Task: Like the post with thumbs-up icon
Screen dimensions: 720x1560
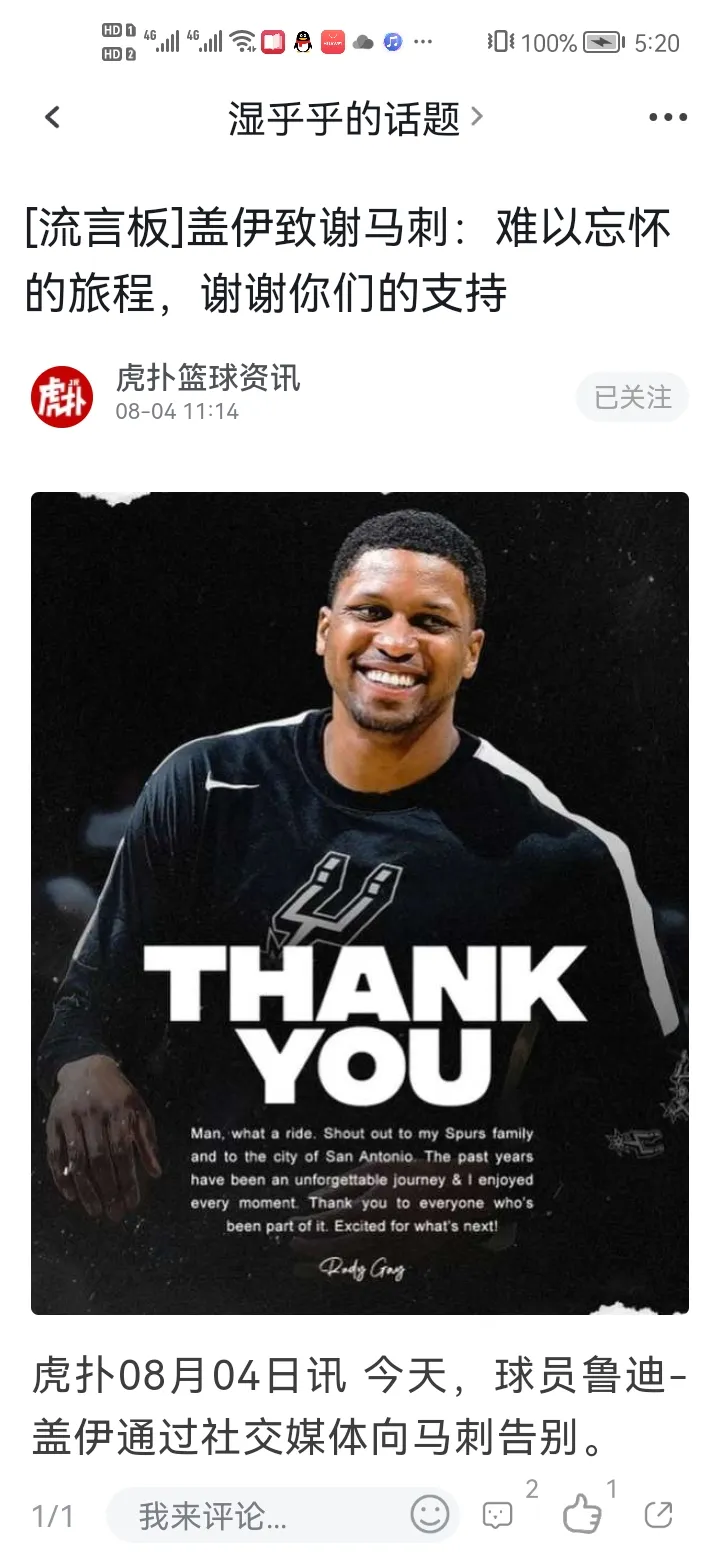Action: [581, 1515]
